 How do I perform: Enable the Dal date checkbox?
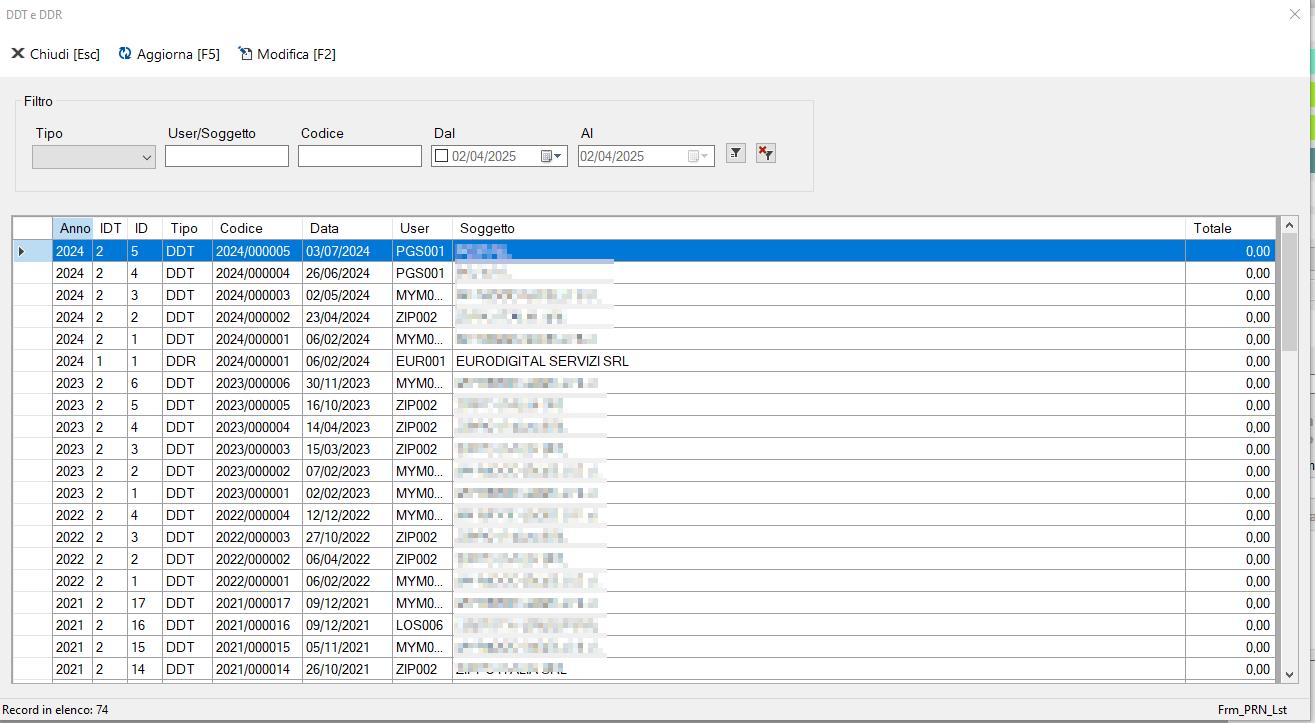pos(441,156)
